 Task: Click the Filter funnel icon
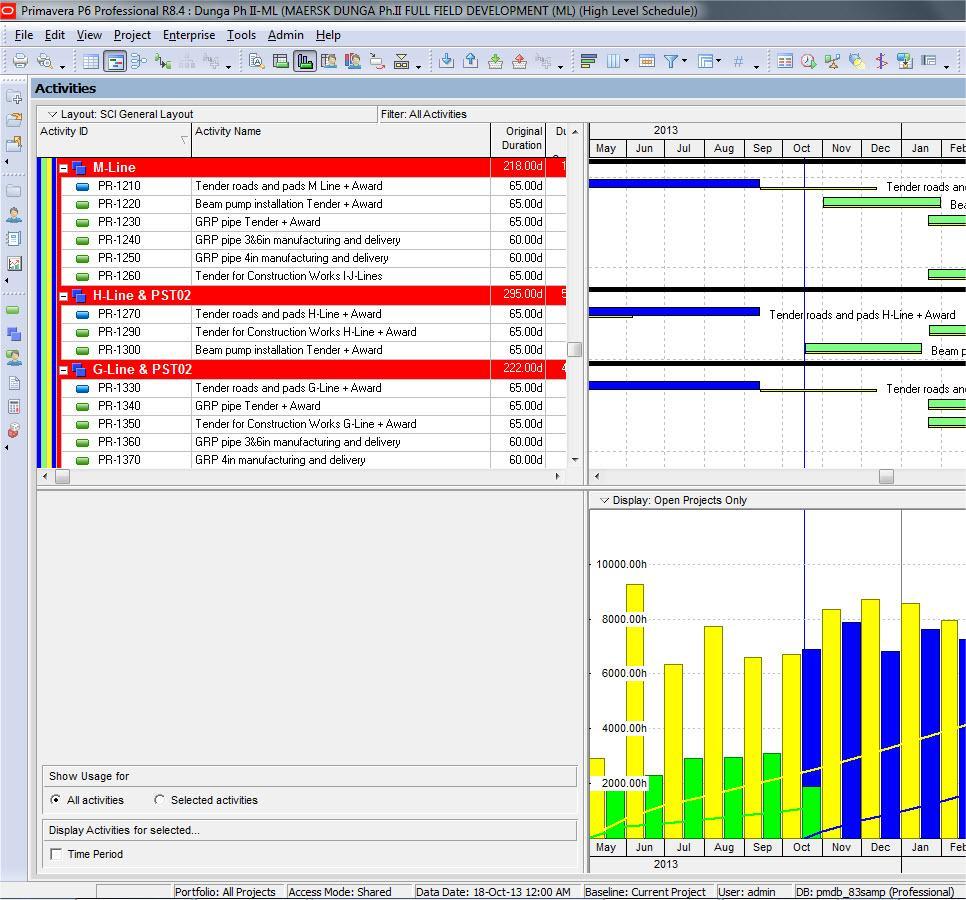tap(672, 61)
